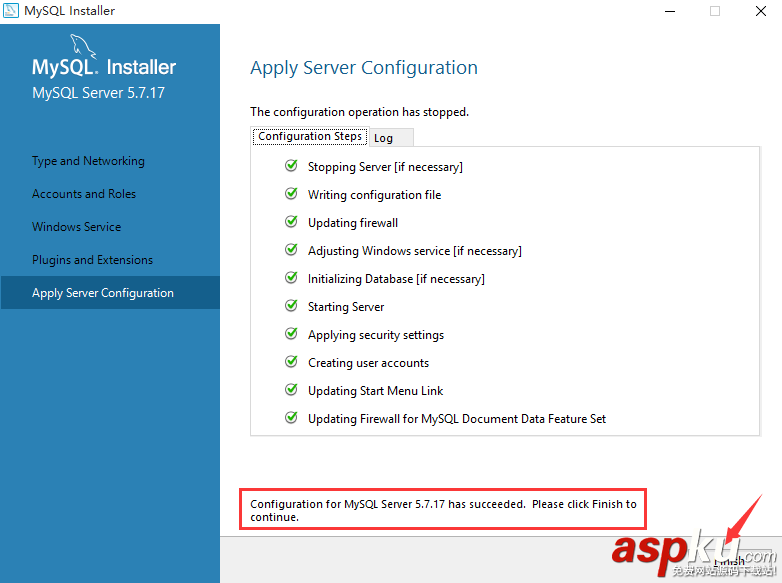The width and height of the screenshot is (782, 583).
Task: Click the configuration succeeded message text
Action: coord(443,510)
